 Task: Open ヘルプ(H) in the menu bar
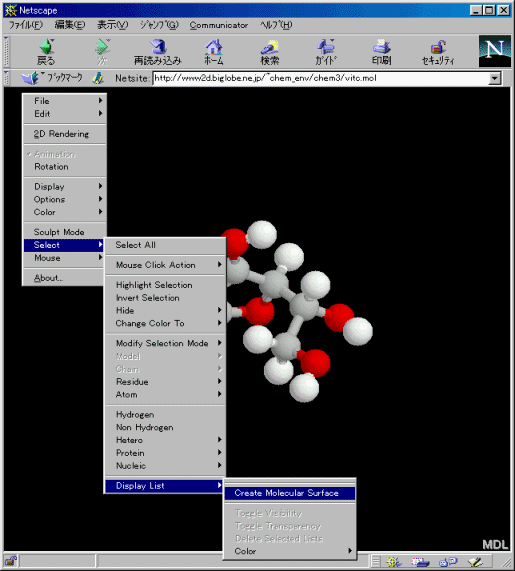pos(276,25)
